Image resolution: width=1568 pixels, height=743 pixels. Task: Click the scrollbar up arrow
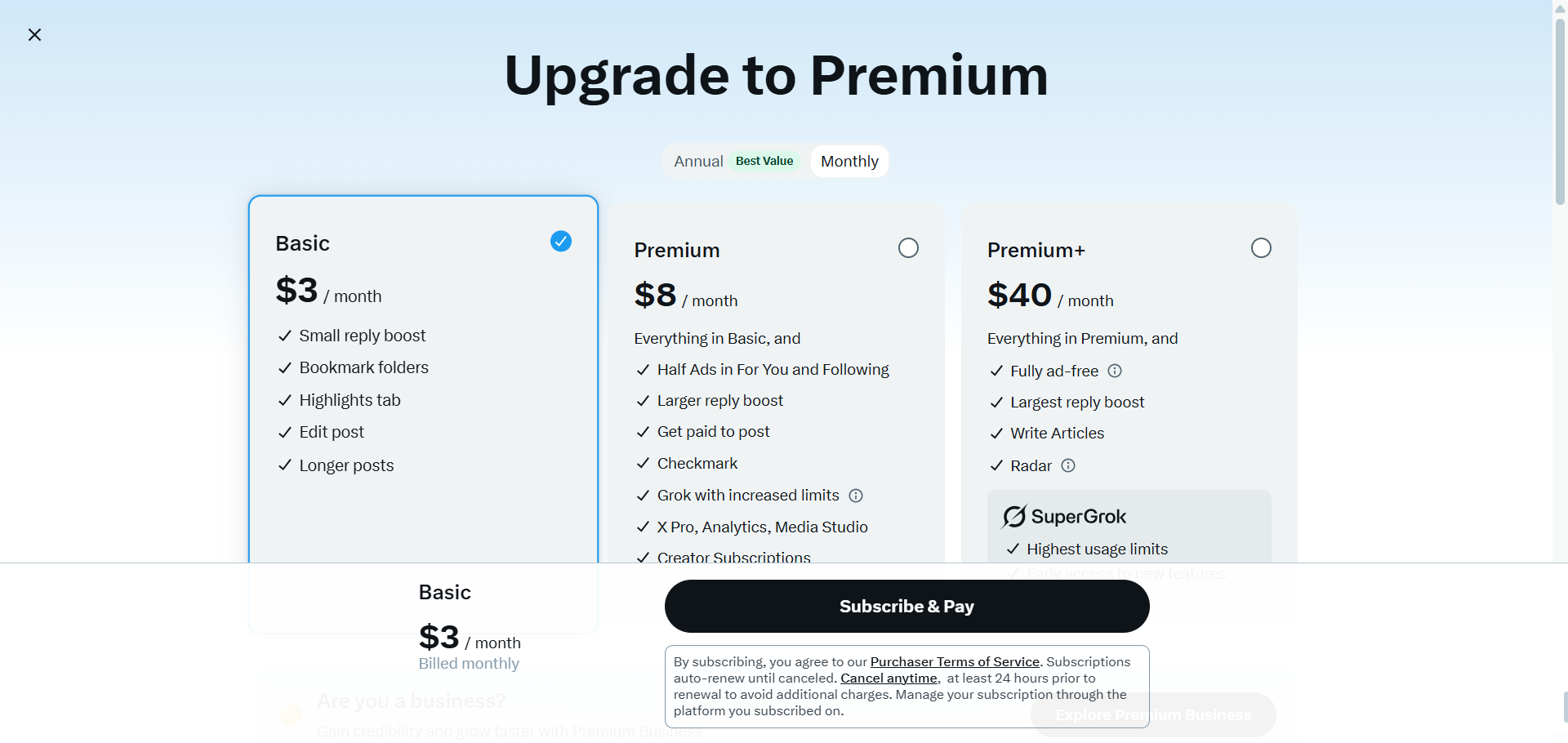click(1560, 8)
